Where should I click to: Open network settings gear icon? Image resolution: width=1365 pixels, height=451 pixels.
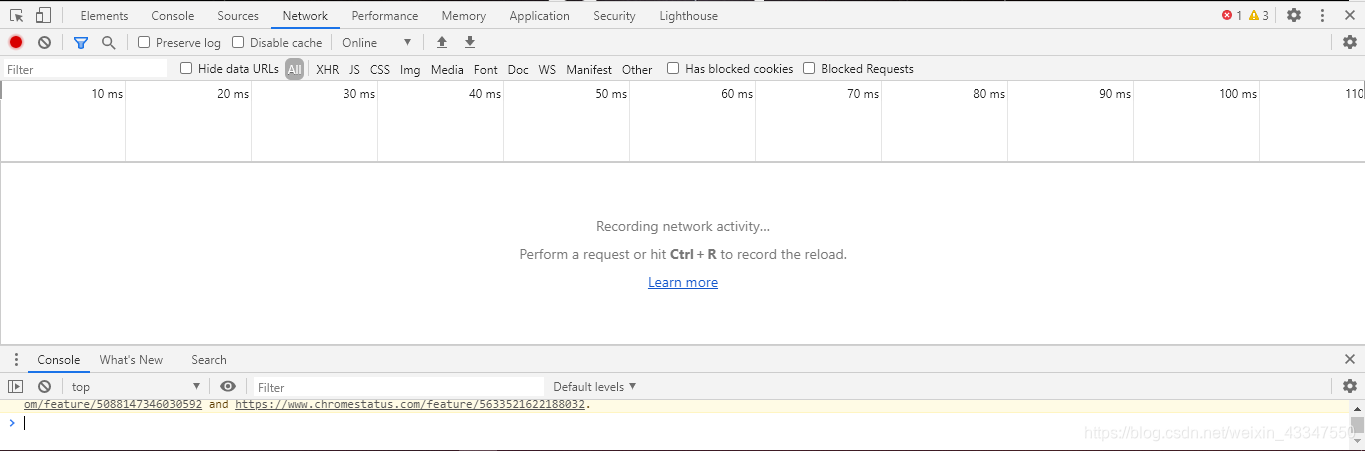point(1350,42)
